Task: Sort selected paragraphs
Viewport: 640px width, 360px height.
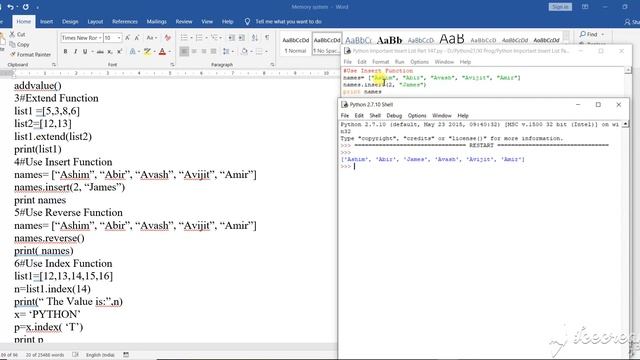Action: pyautogui.click(x=255, y=38)
